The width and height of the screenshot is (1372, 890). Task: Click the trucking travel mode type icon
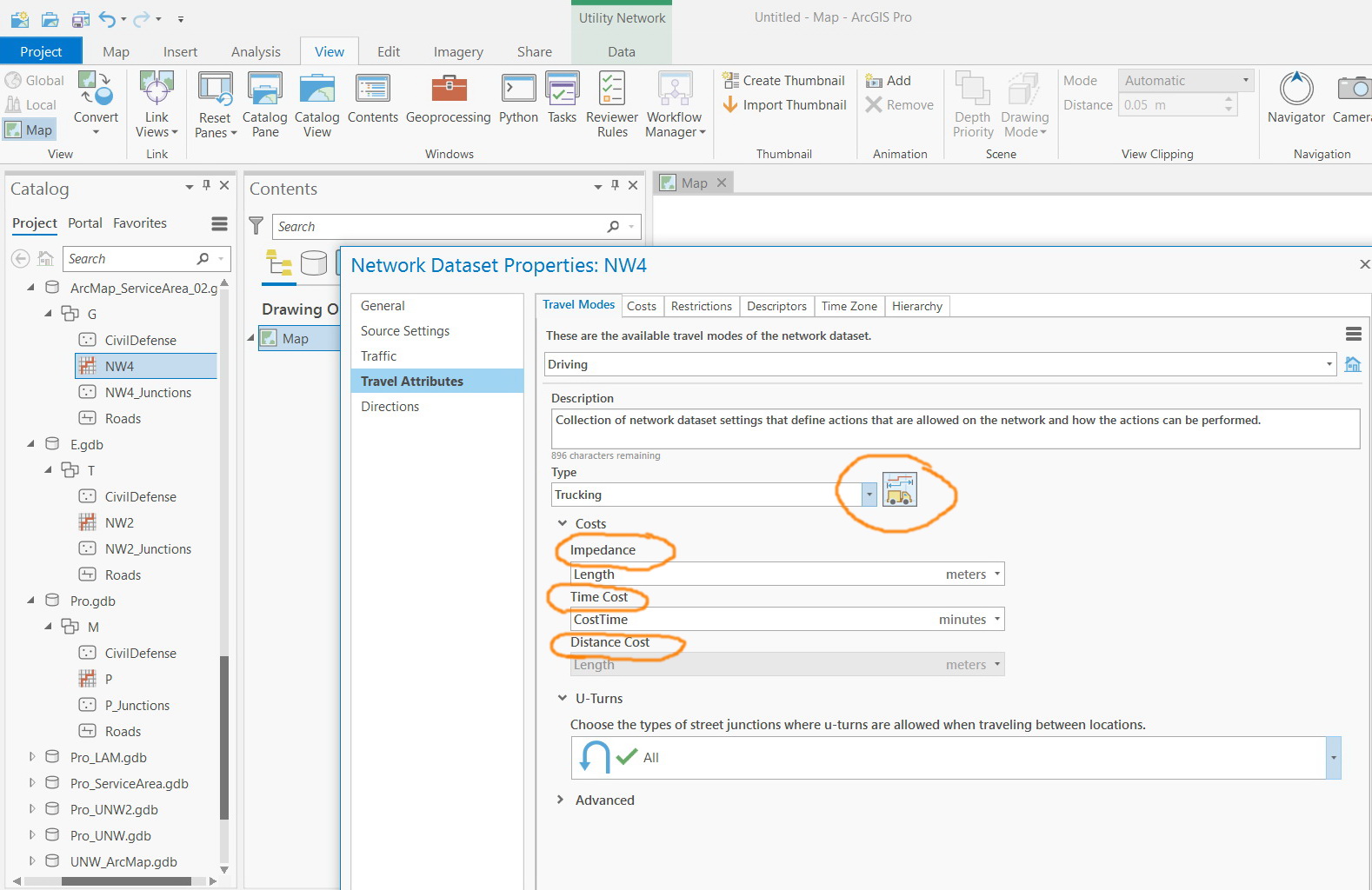[x=900, y=489]
